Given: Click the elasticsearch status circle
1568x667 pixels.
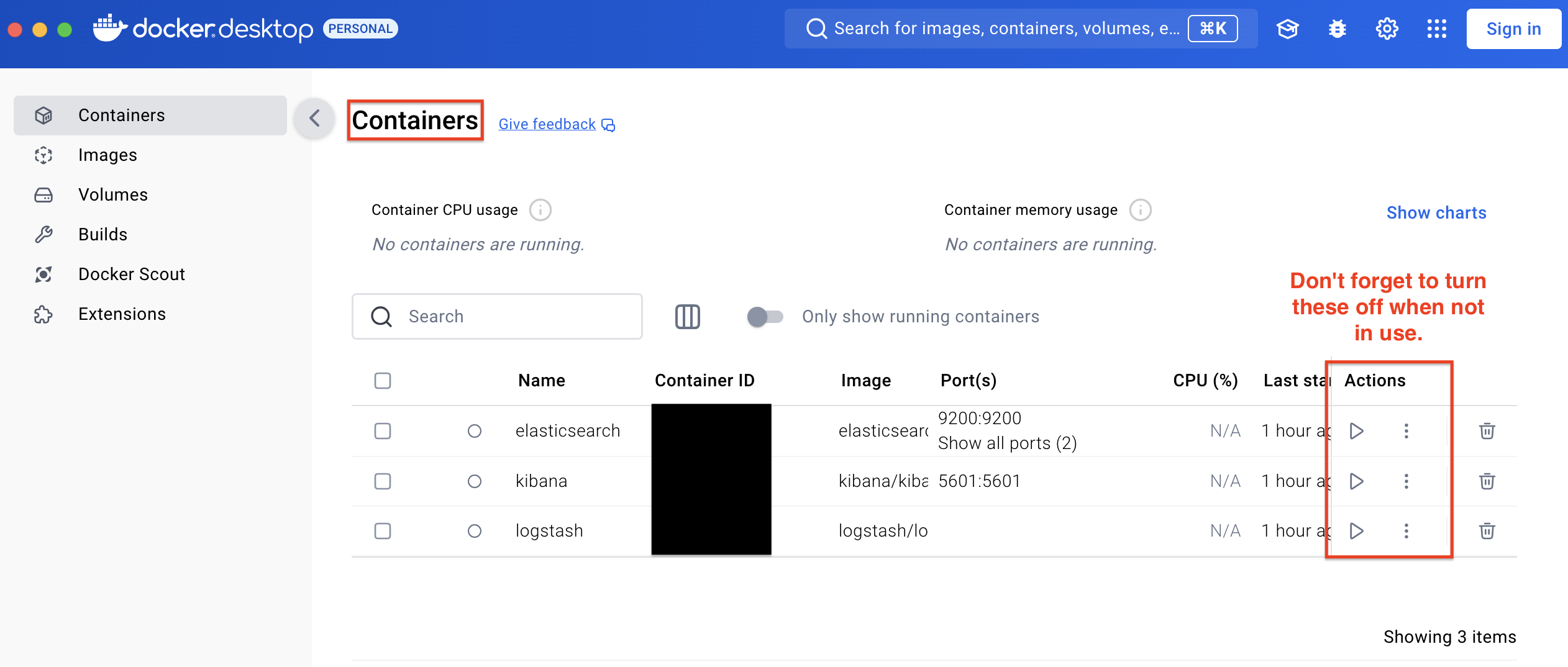Looking at the screenshot, I should click(x=475, y=431).
